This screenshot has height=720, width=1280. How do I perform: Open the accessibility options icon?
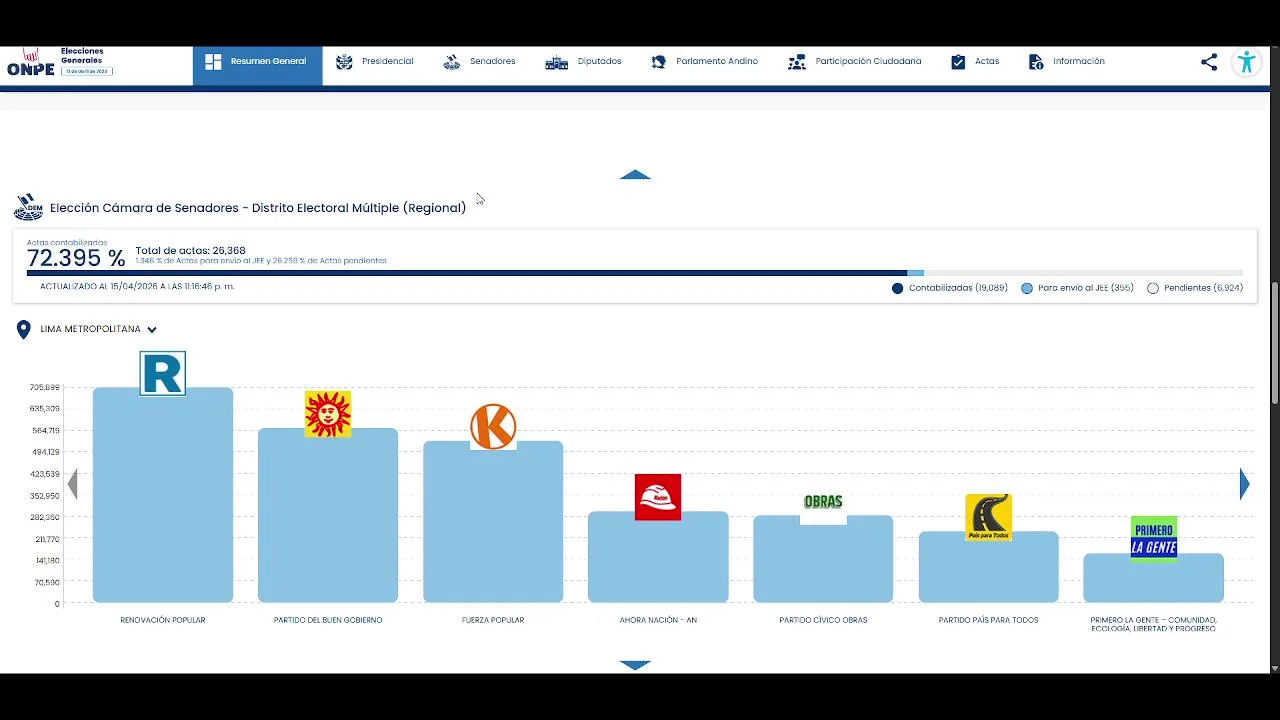coord(1246,62)
